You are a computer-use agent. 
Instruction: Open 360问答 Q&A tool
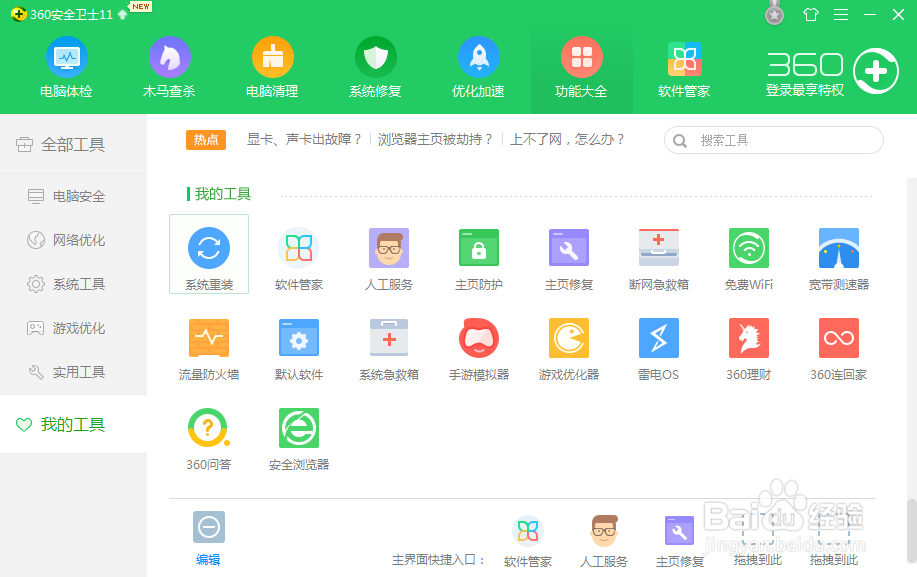pos(209,439)
